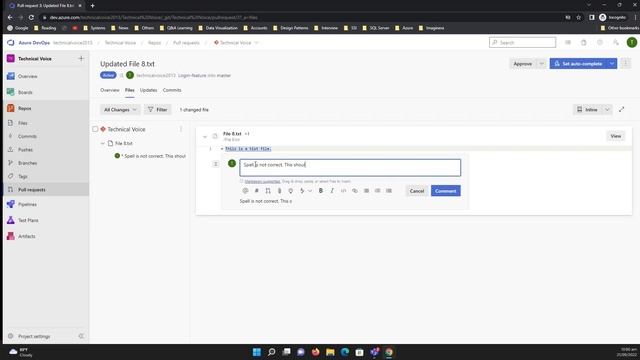The image size is (640, 360).
Task: Open Artifacts in the sidebar
Action: pyautogui.click(x=46, y=236)
